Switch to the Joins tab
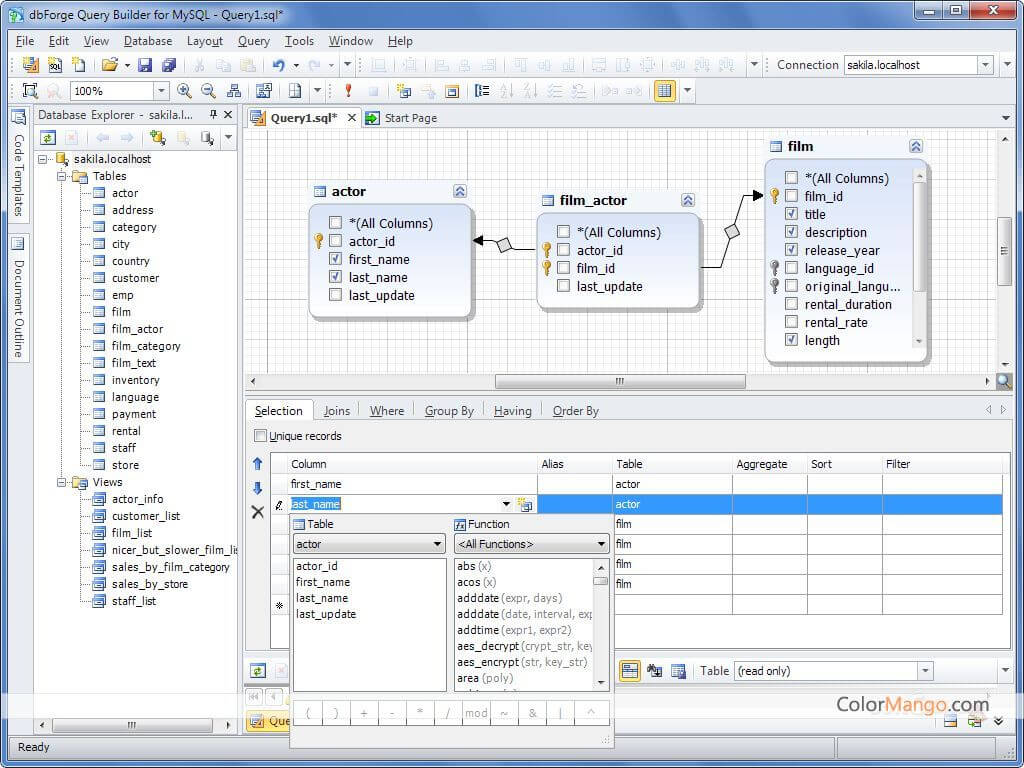Viewport: 1024px width, 768px height. [x=337, y=411]
